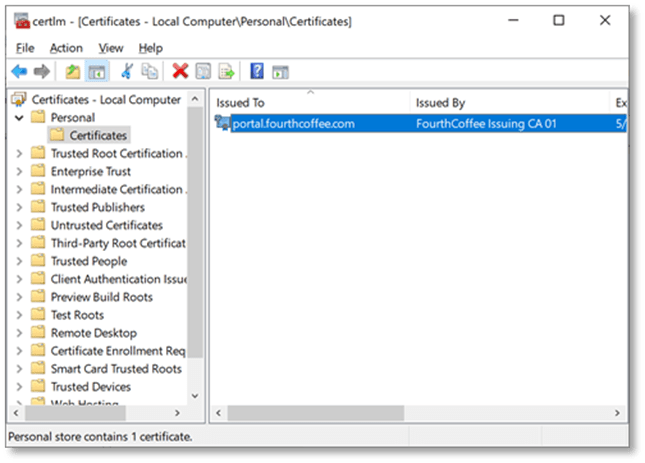The height and width of the screenshot is (463, 645).
Task: Click the Back arrow toolbar icon
Action: tap(18, 72)
